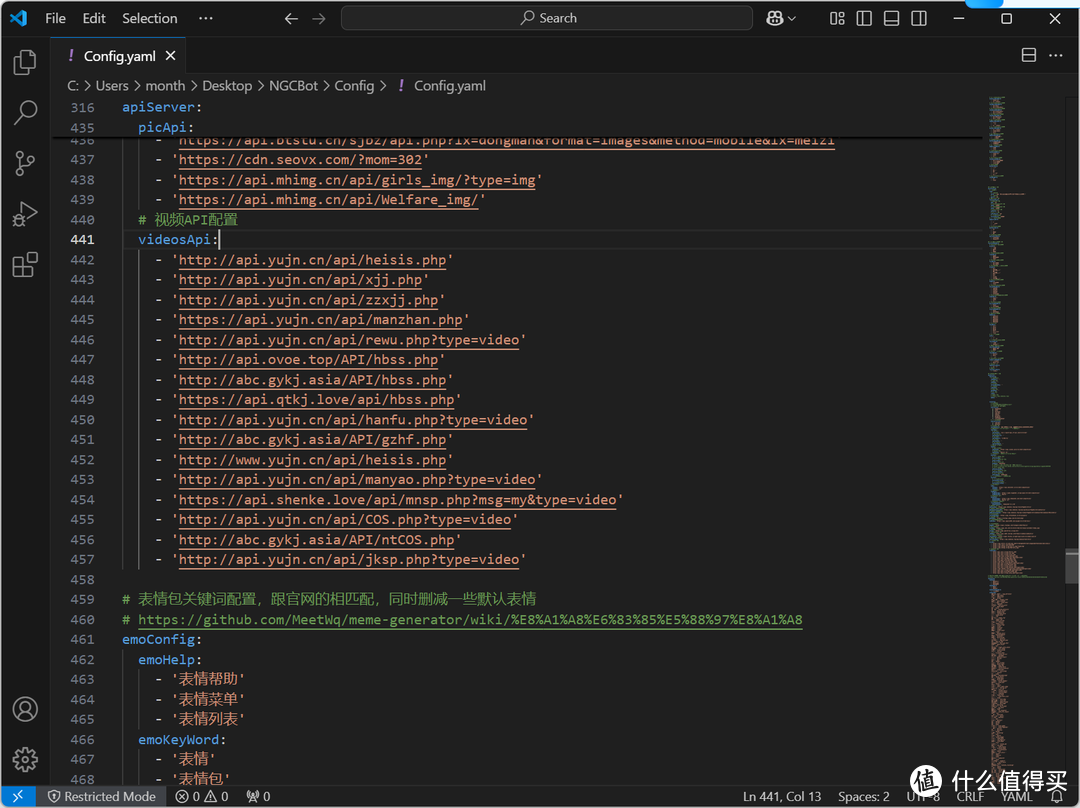Open the github.com meme-generator wiki link

point(470,619)
